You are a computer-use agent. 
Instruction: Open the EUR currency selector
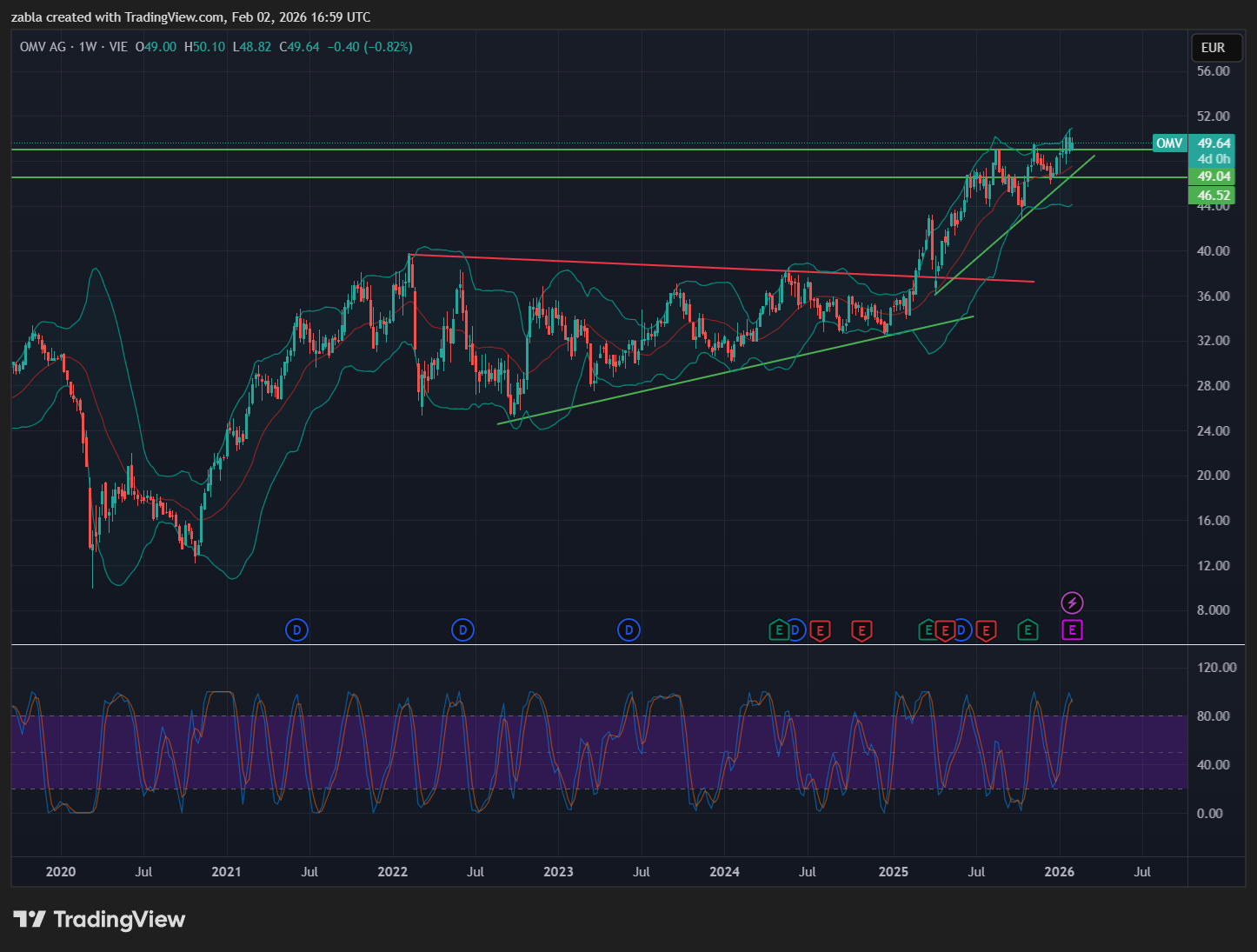coord(1213,48)
